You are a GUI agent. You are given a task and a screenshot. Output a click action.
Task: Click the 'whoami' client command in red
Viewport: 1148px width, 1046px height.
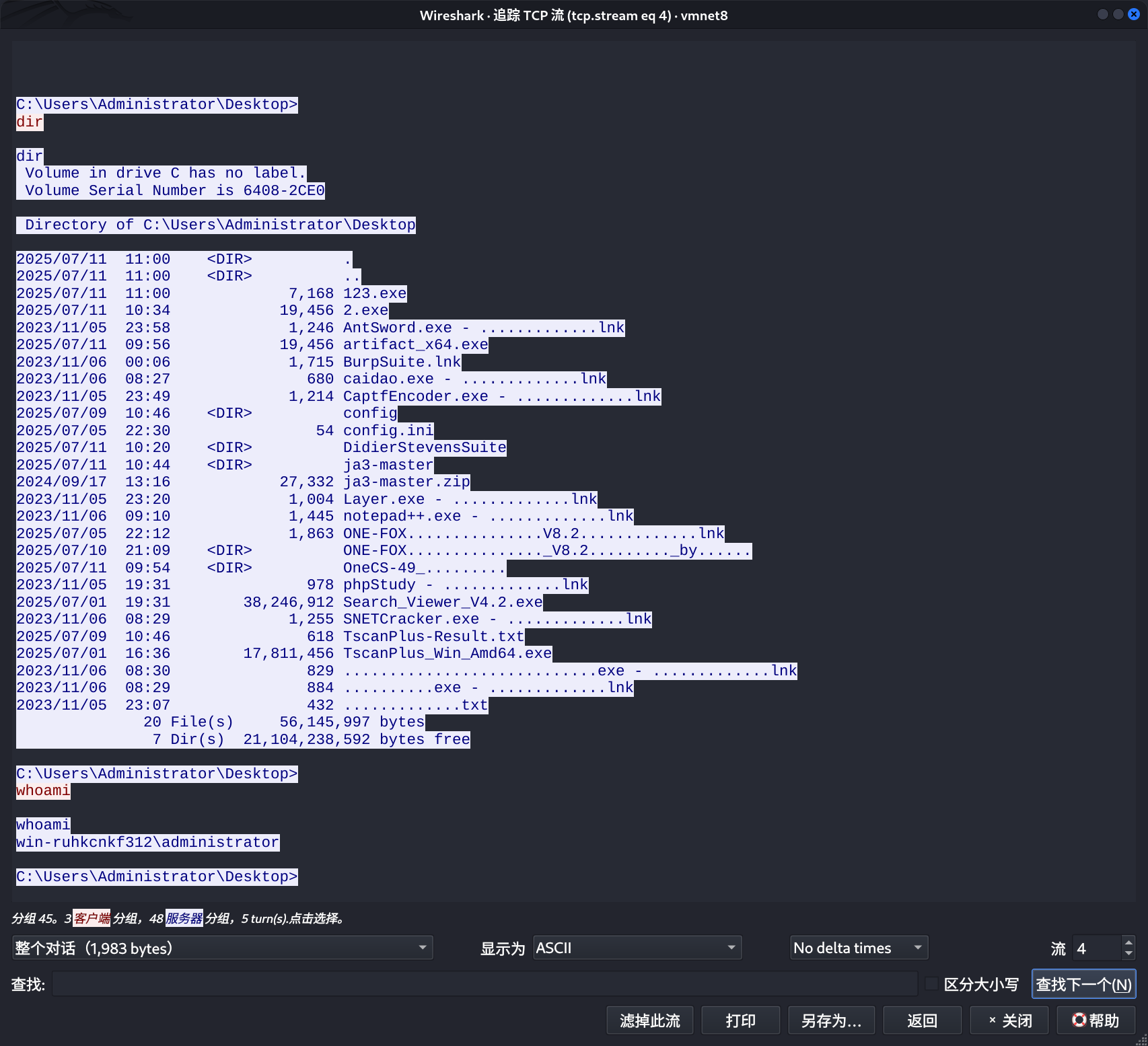[x=43, y=790]
